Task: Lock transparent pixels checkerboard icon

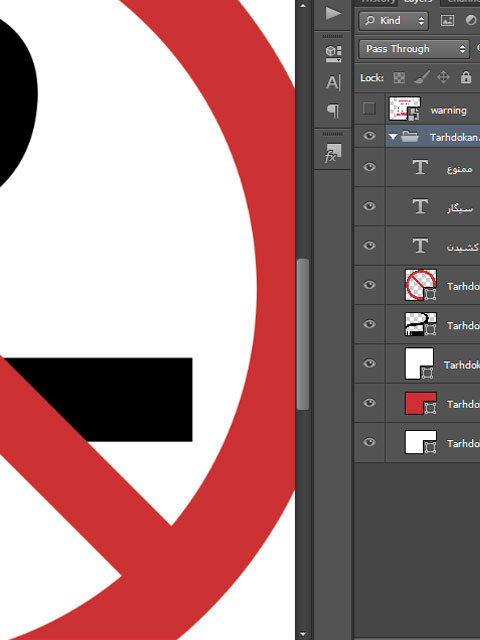Action: tap(399, 78)
